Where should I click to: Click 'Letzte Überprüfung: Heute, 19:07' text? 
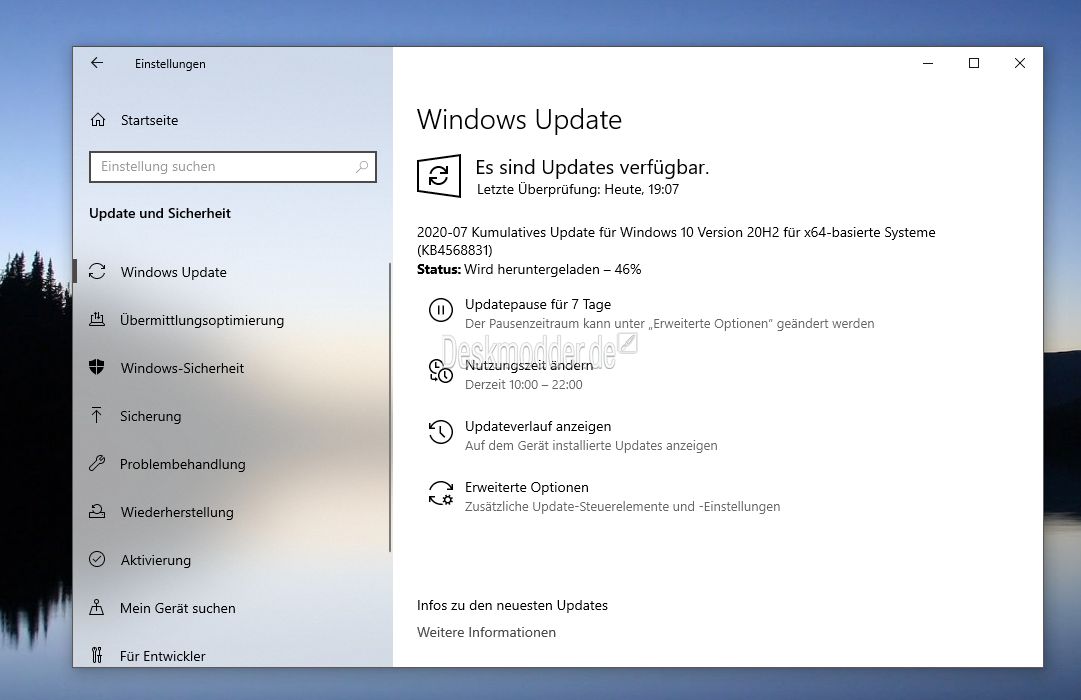(578, 189)
